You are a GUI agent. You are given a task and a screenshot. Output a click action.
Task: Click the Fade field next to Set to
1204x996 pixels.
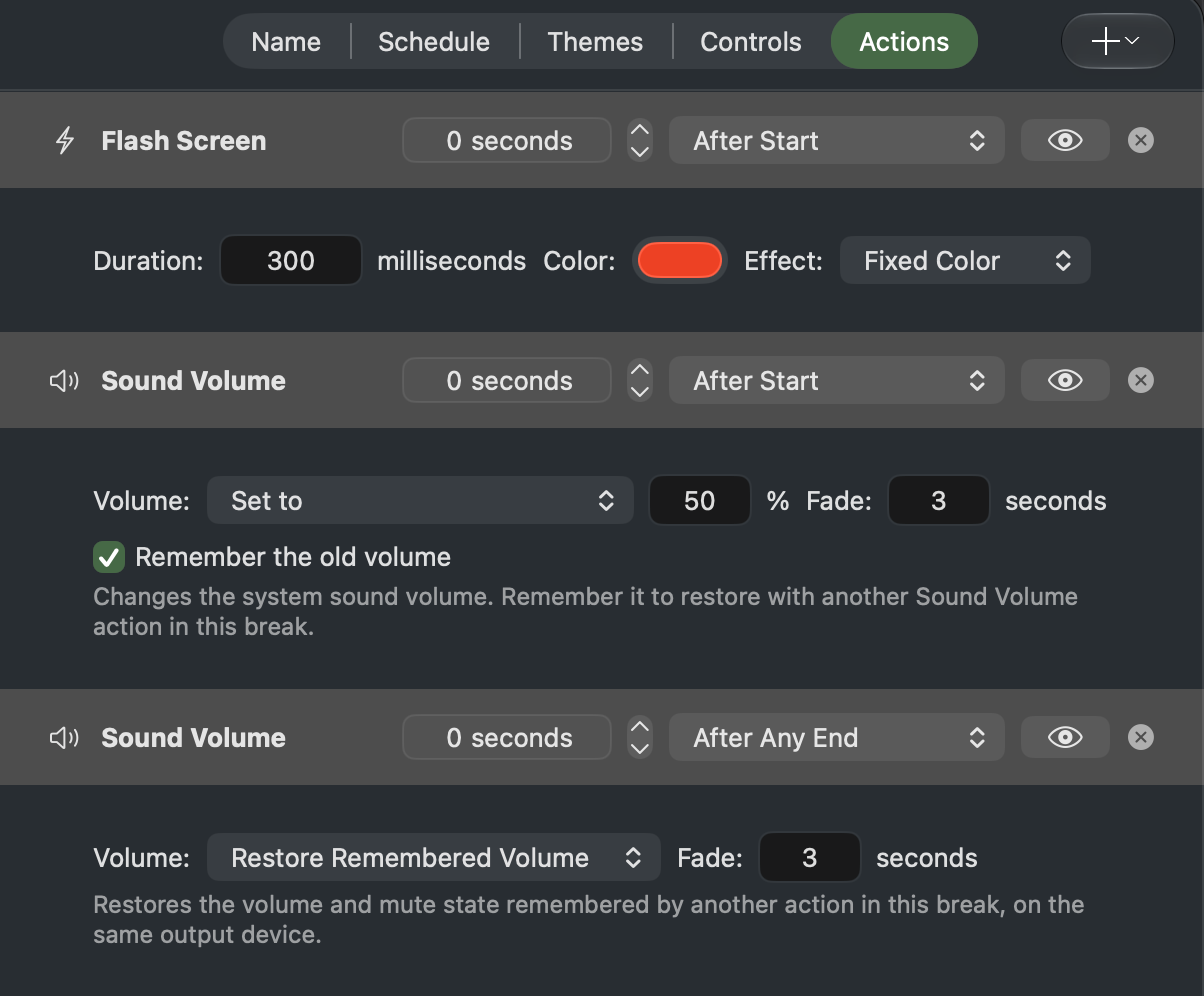tap(939, 501)
